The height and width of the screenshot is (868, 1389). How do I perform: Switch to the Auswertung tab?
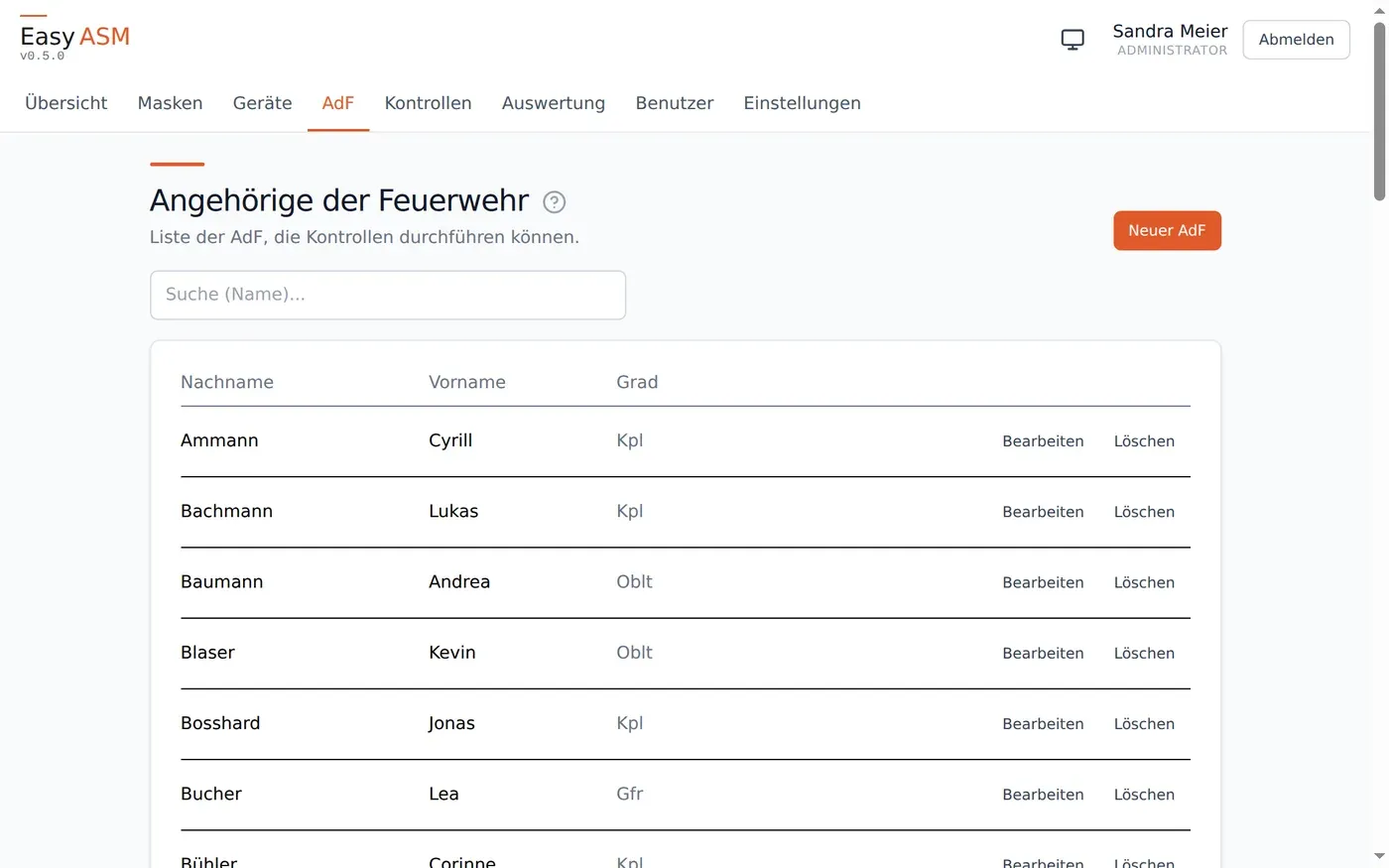(x=554, y=103)
